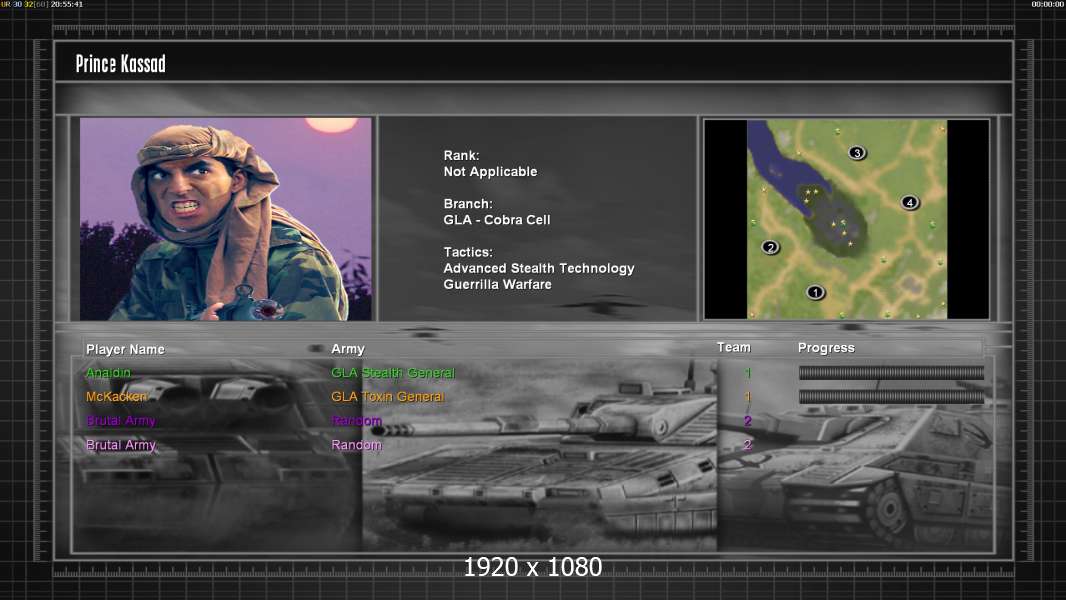Click the map preview thumbnail
The width and height of the screenshot is (1066, 600).
846,219
